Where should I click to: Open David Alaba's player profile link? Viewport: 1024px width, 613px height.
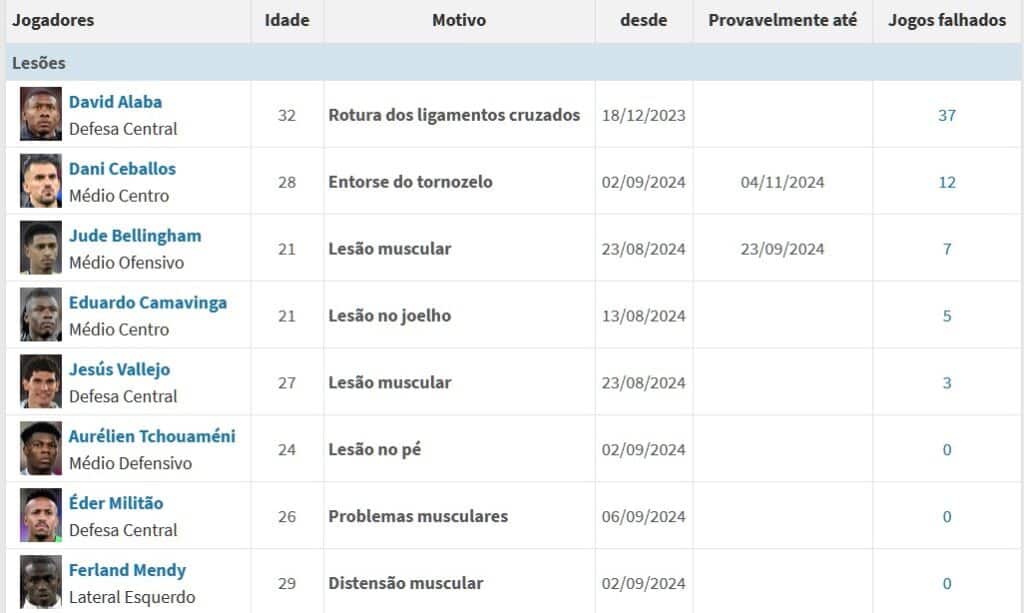(115, 102)
